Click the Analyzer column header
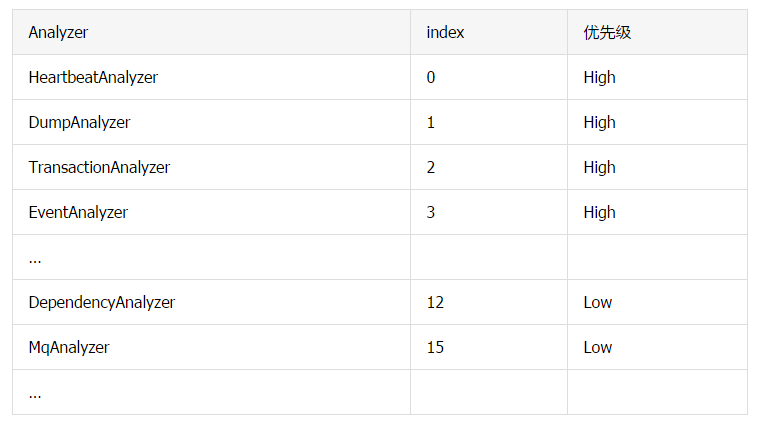The image size is (767, 434). click(x=58, y=32)
